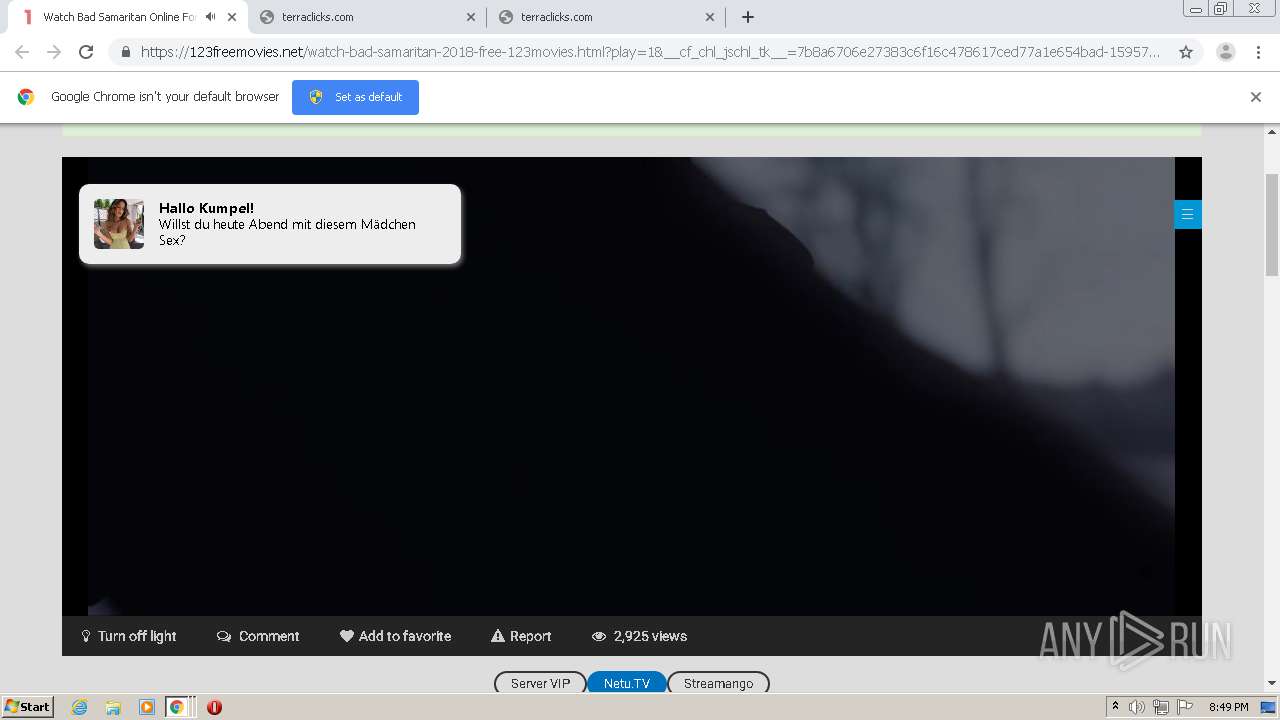
Task: Dismiss the default browser infobar
Action: 1256,97
